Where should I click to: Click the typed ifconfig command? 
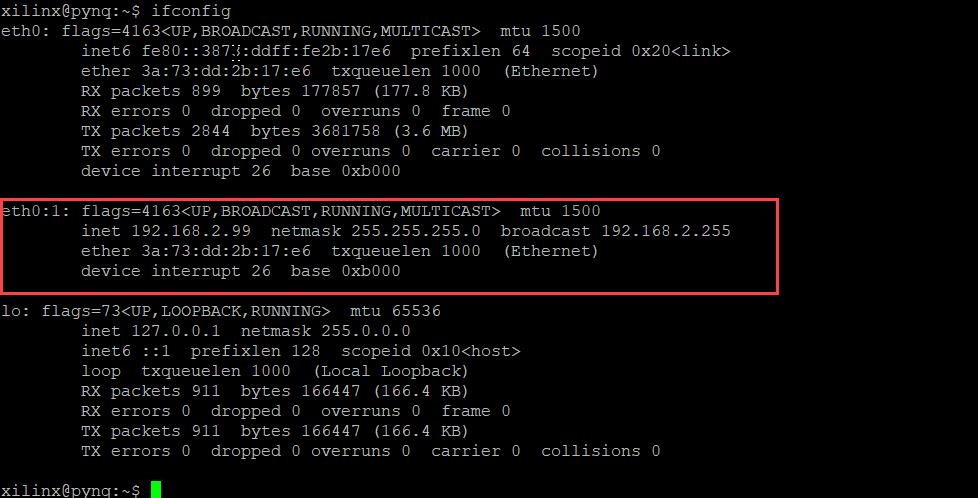tap(191, 11)
